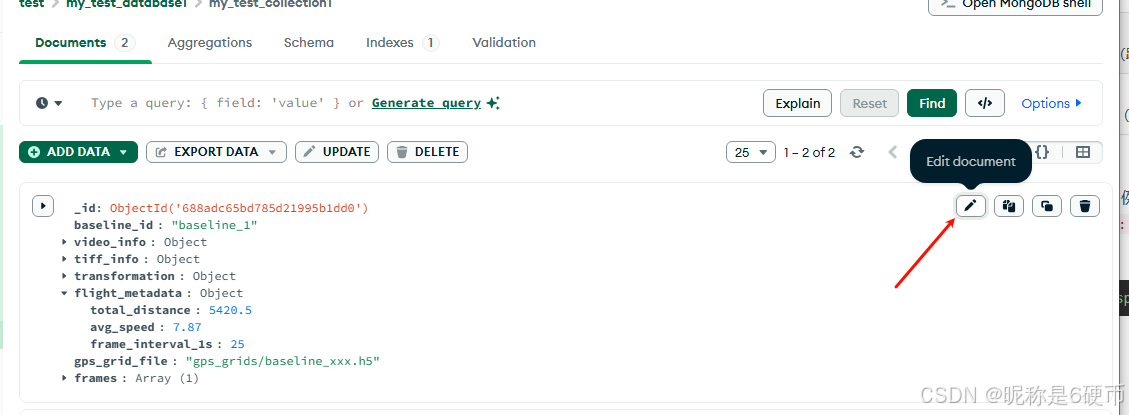
Task: Open my_test_database1 breadcrumb
Action: pos(127,4)
